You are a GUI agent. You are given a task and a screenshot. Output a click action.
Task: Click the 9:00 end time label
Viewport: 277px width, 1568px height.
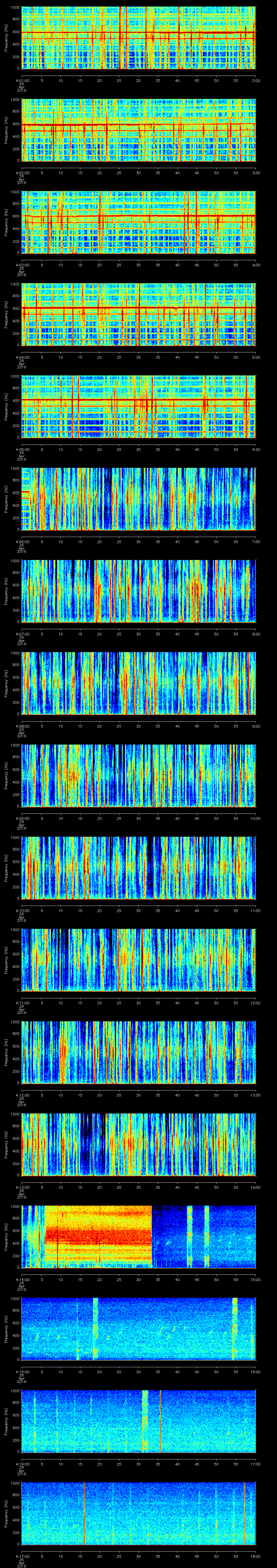pos(256,726)
